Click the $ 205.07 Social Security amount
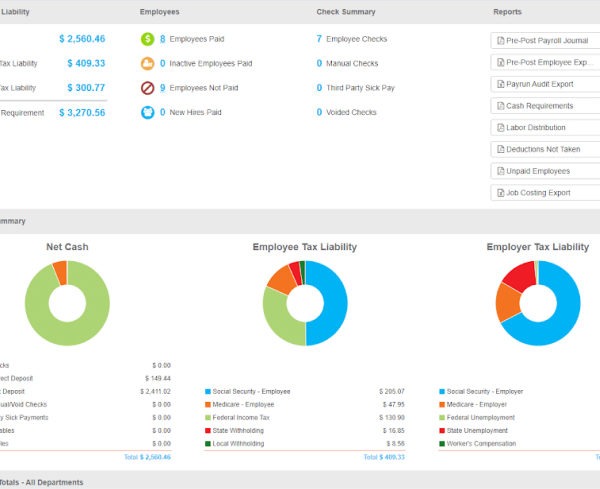The image size is (600, 489). 392,391
